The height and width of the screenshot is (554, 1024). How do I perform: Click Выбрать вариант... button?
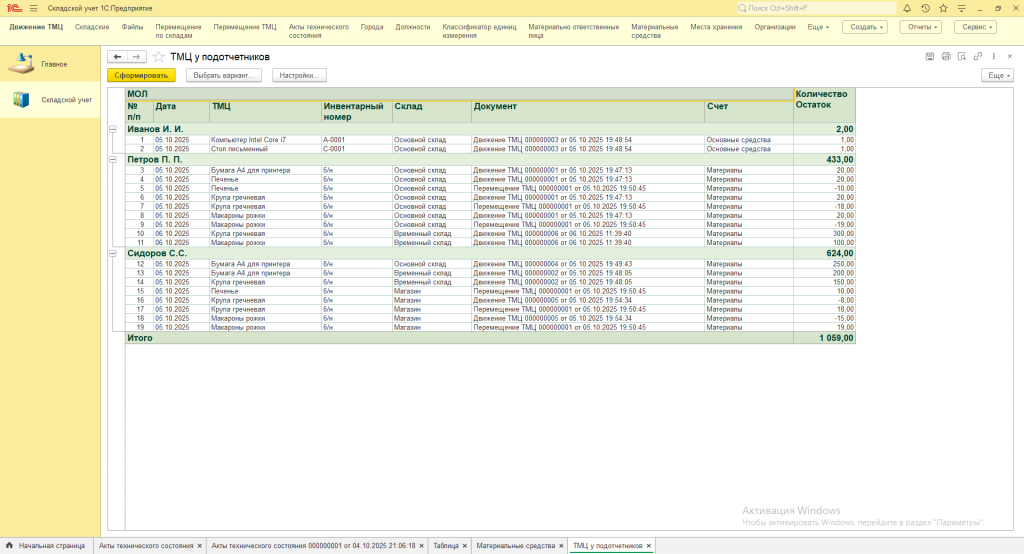pos(224,76)
